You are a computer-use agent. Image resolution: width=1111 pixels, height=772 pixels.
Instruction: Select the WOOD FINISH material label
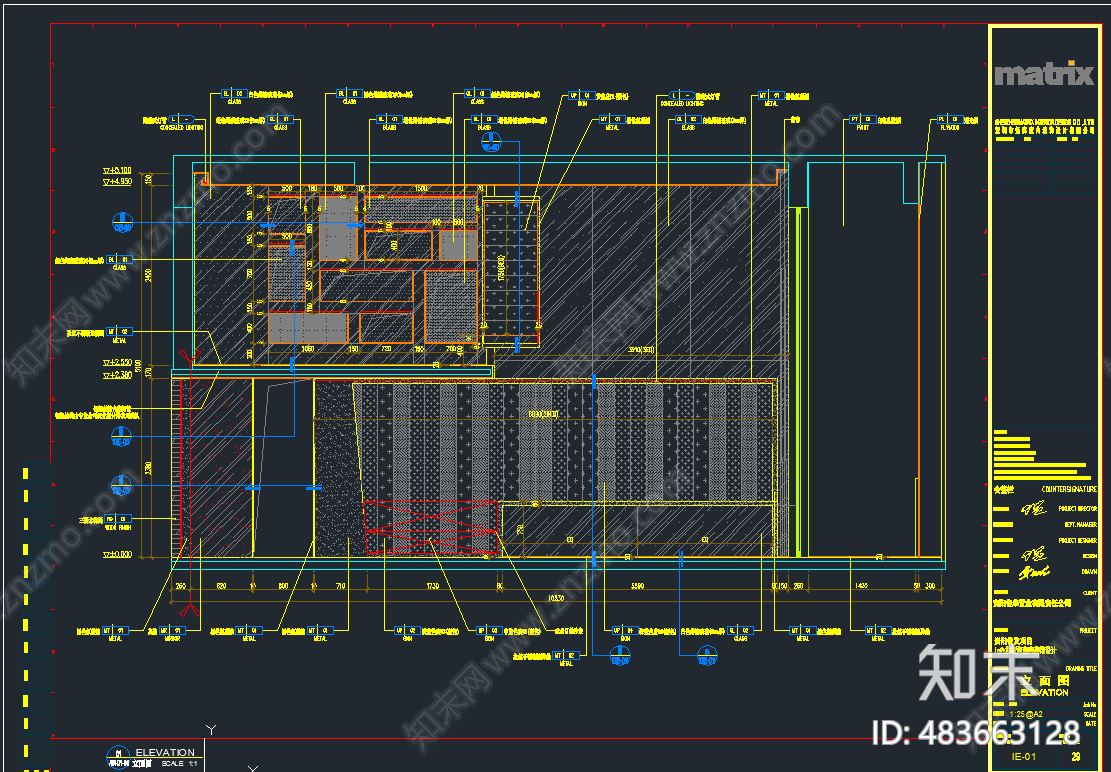pos(118,528)
